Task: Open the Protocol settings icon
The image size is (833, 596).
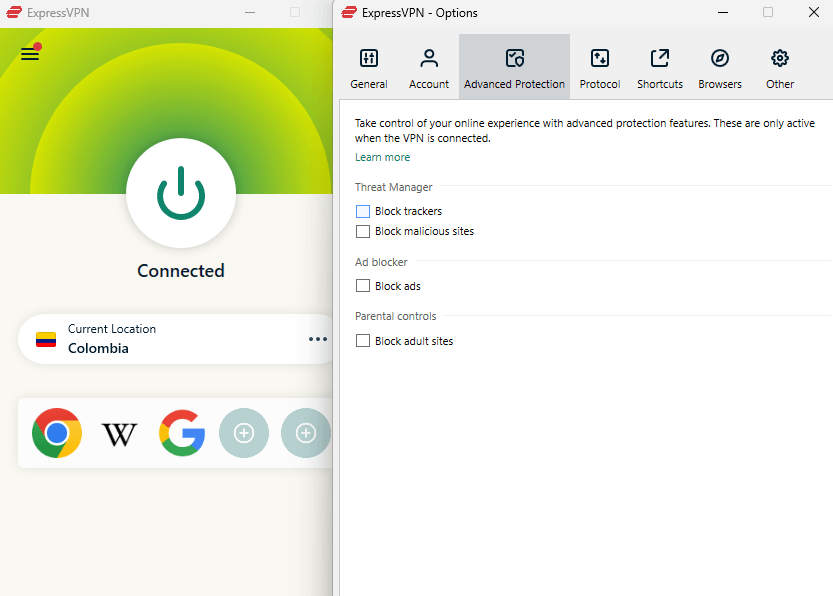Action: click(x=599, y=58)
